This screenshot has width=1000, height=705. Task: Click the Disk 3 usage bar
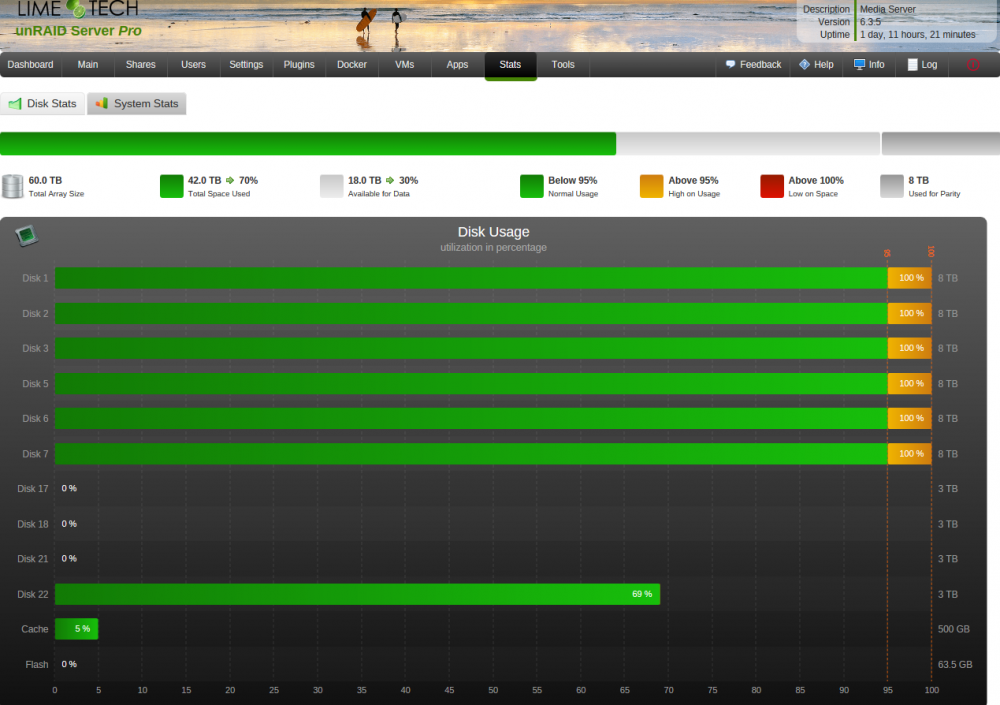click(493, 348)
